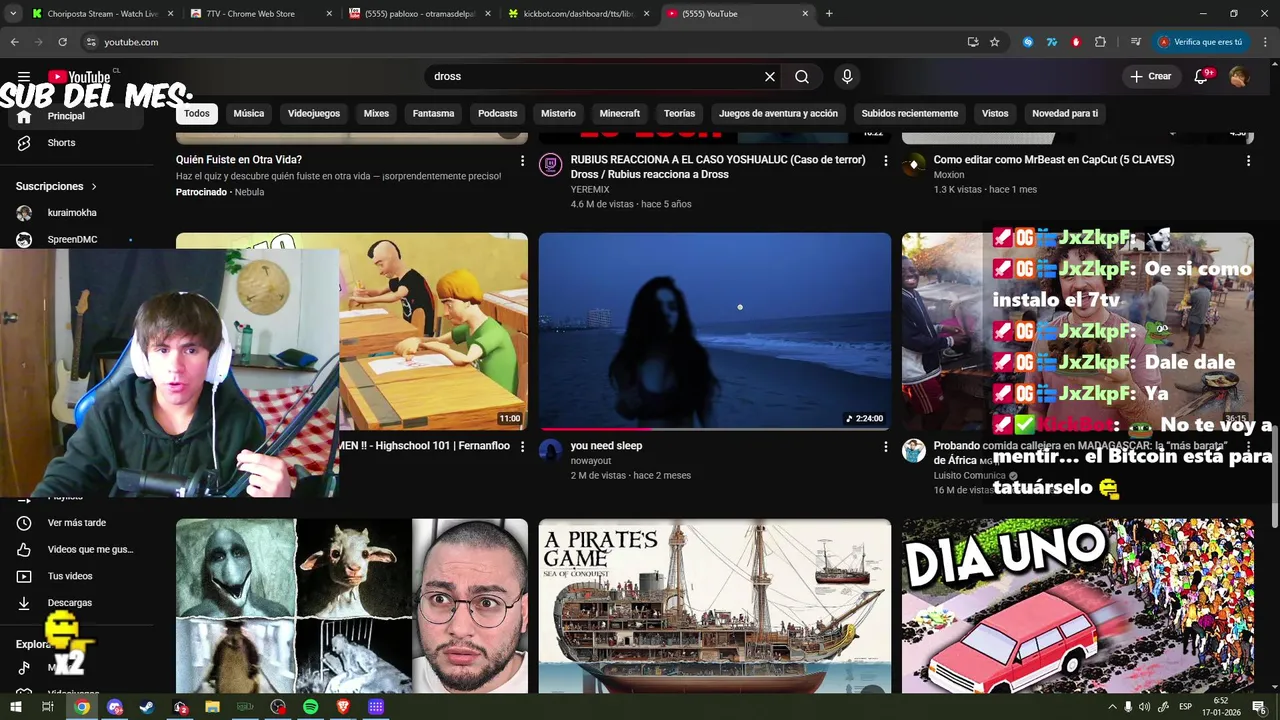
Task: Select the Mixes filter chip
Action: (x=376, y=113)
